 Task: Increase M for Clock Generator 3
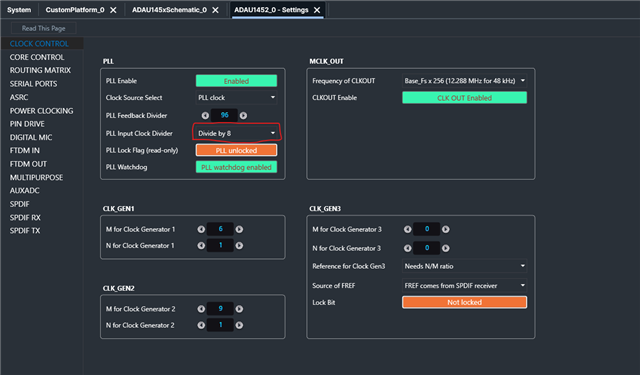446,229
